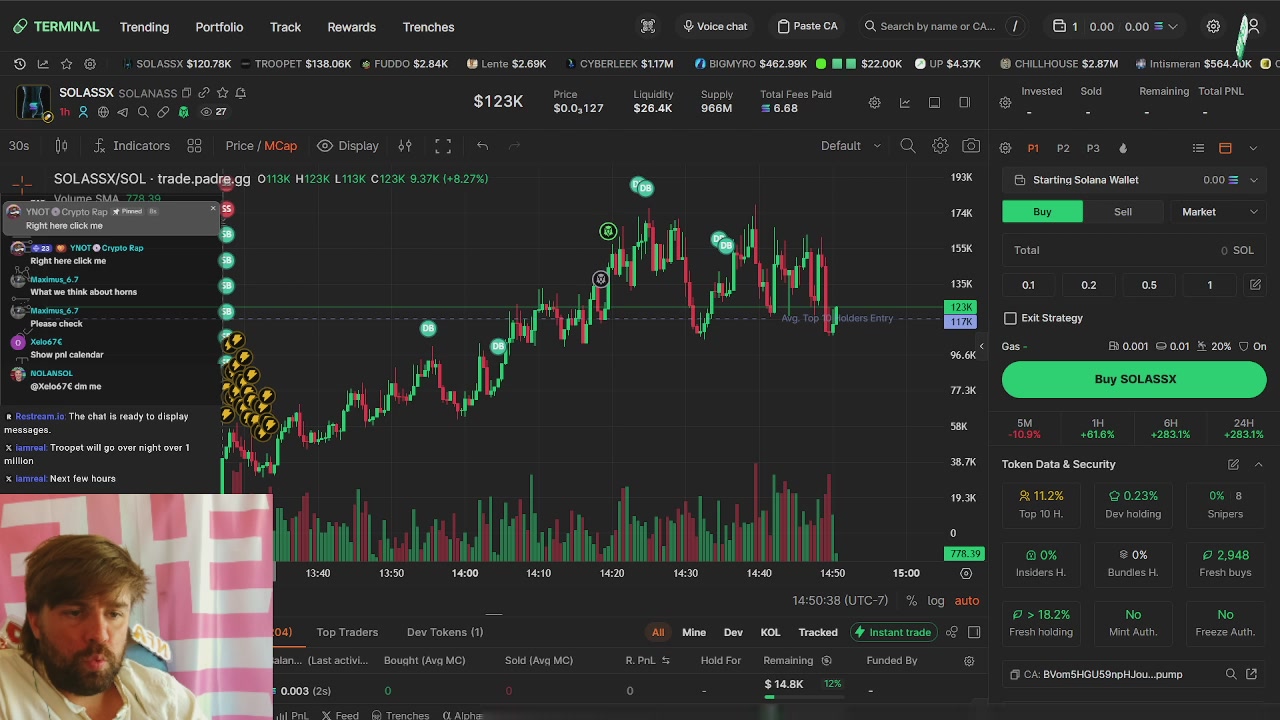Open the Default chart layout dropdown
1280x720 pixels.
(851, 146)
